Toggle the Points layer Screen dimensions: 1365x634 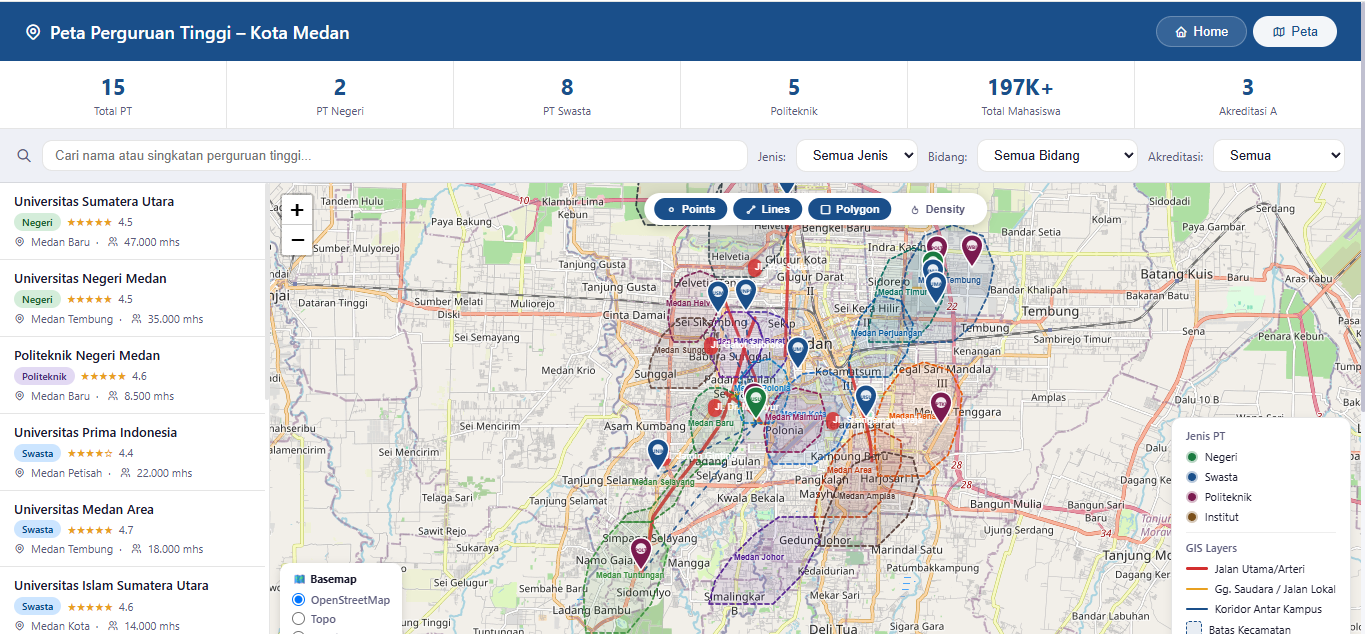(x=690, y=209)
